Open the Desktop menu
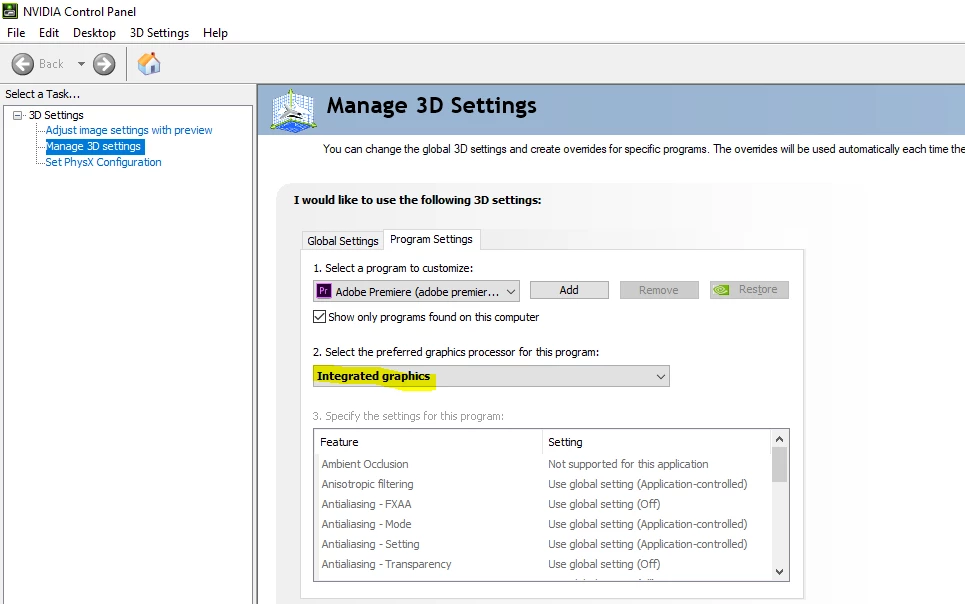 click(x=94, y=33)
